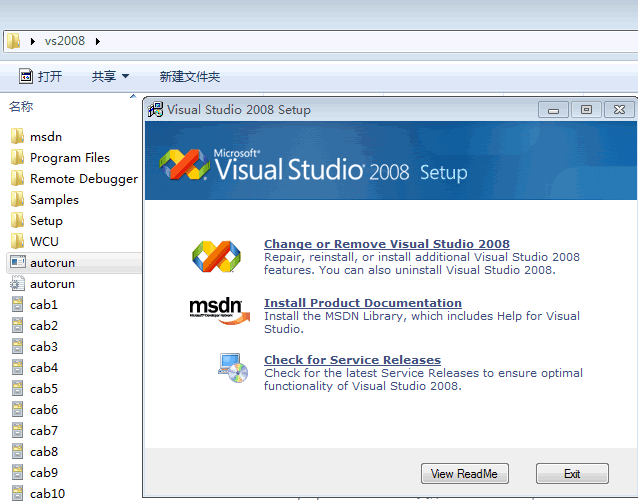638x503 pixels.
Task: Expand the arrow before vs2008 in address bar
Action: point(33,41)
